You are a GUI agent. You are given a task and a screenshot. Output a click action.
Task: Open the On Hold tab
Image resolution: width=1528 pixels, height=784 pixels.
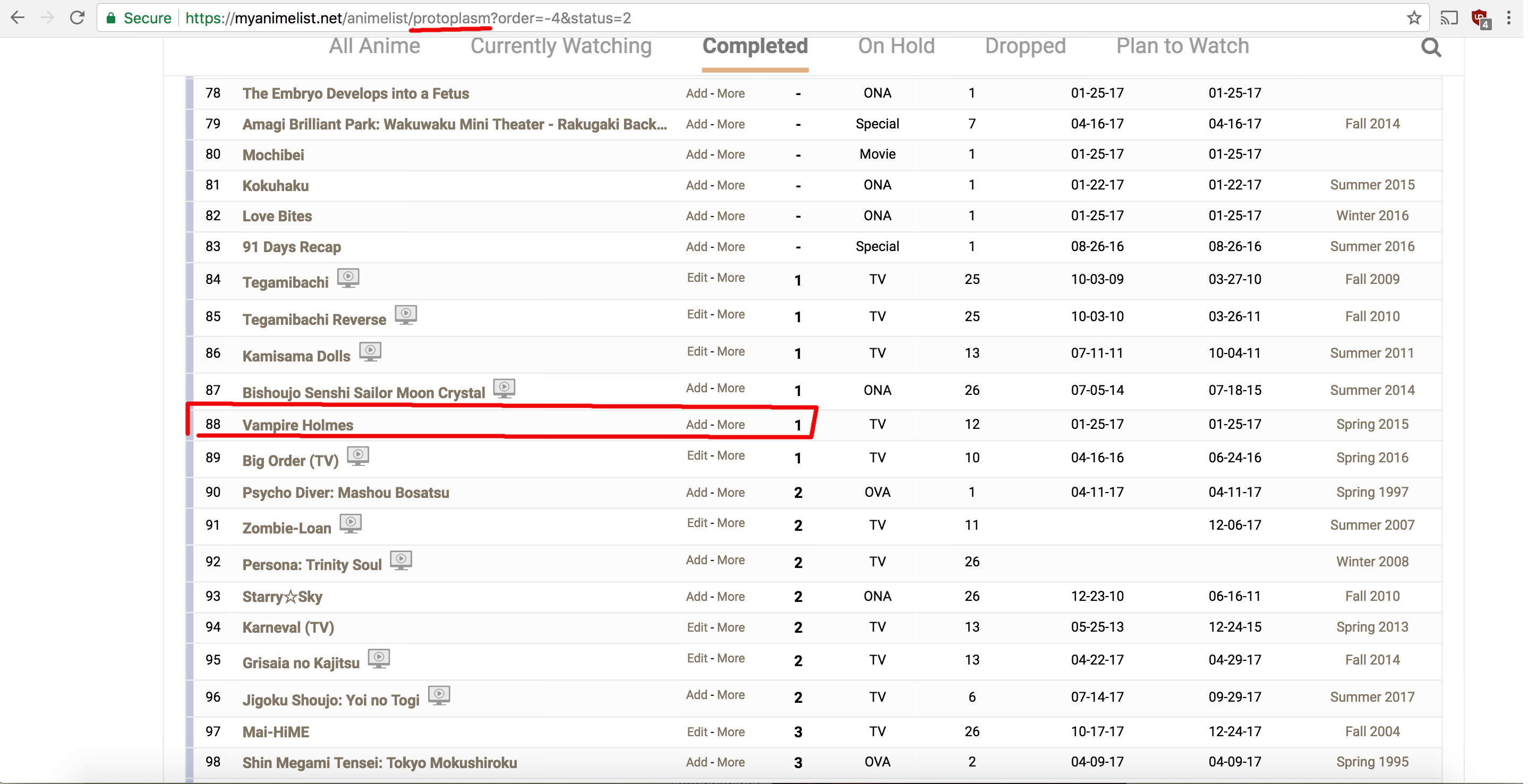point(895,46)
